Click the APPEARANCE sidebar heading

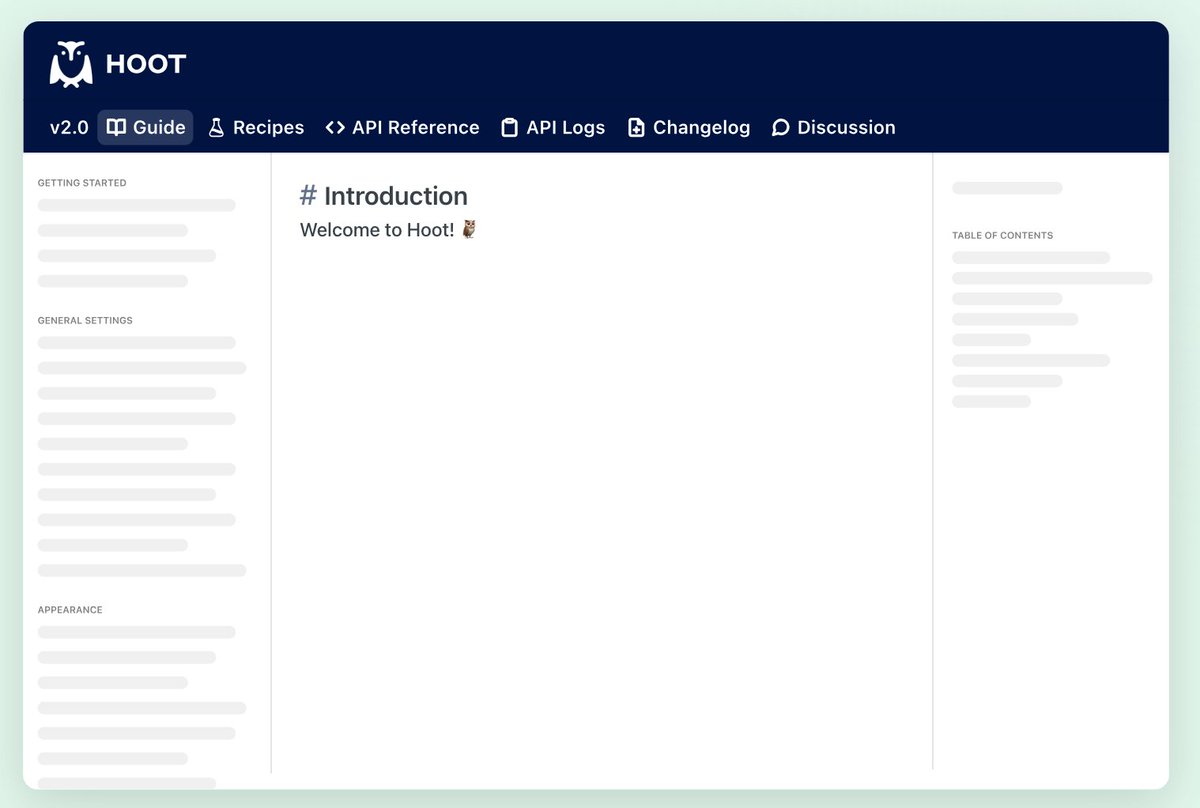[70, 610]
